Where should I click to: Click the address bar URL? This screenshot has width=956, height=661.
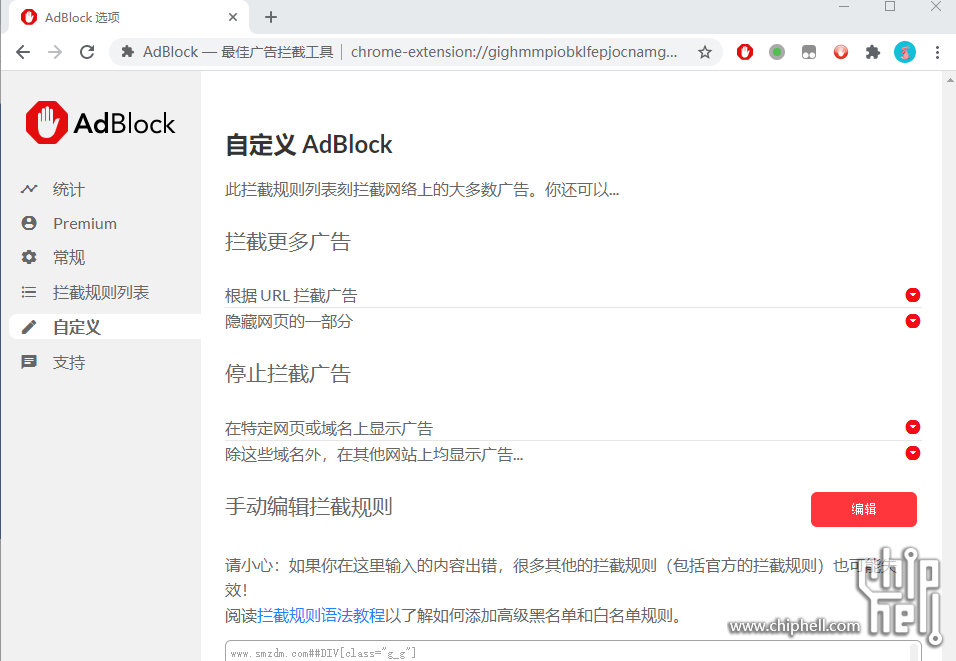tap(514, 52)
